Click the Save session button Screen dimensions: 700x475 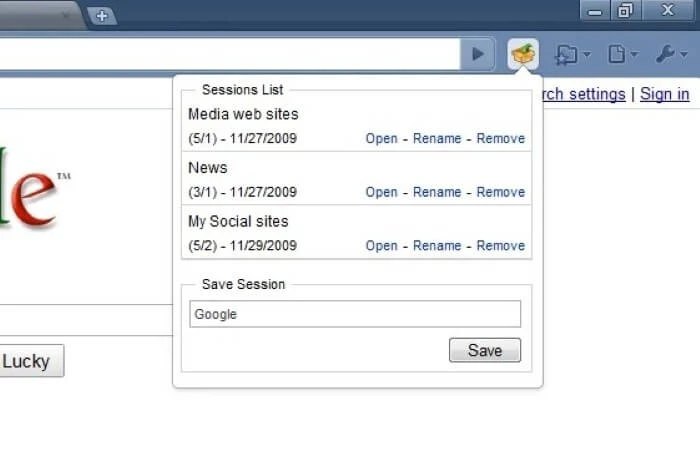click(x=485, y=350)
